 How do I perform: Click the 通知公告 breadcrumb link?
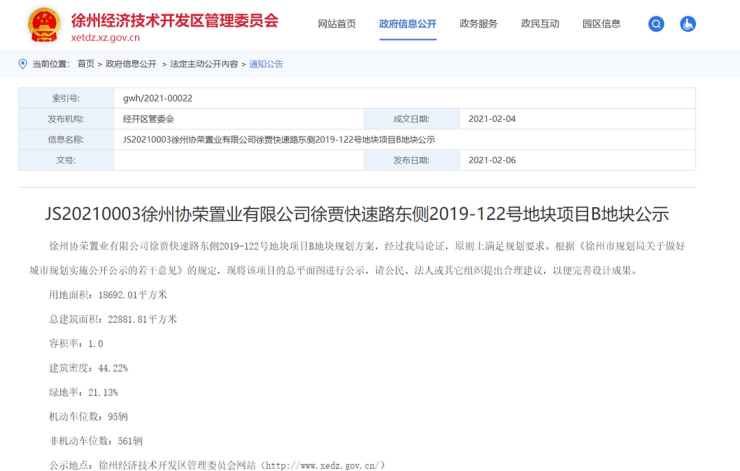tap(266, 64)
